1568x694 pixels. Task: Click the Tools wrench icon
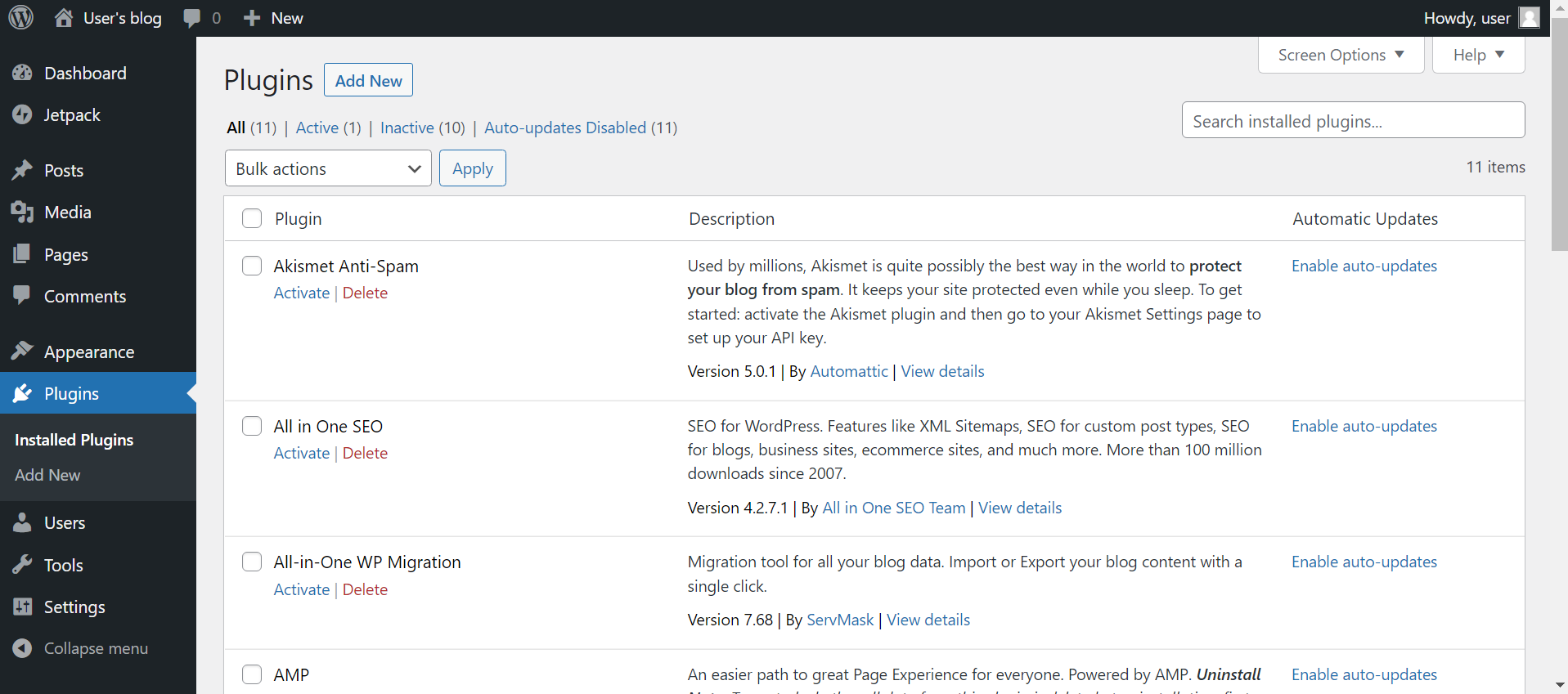pos(22,565)
